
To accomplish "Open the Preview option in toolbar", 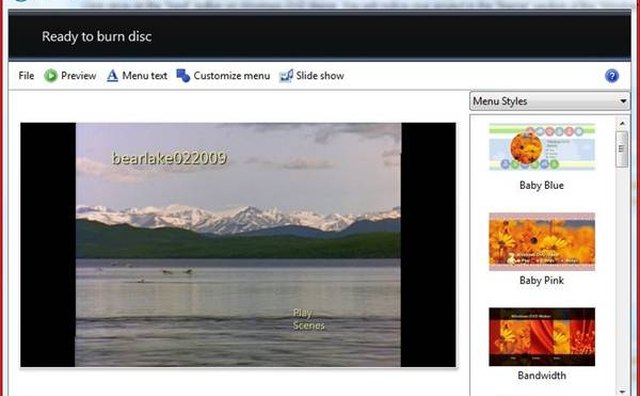I will pyautogui.click(x=78, y=76).
